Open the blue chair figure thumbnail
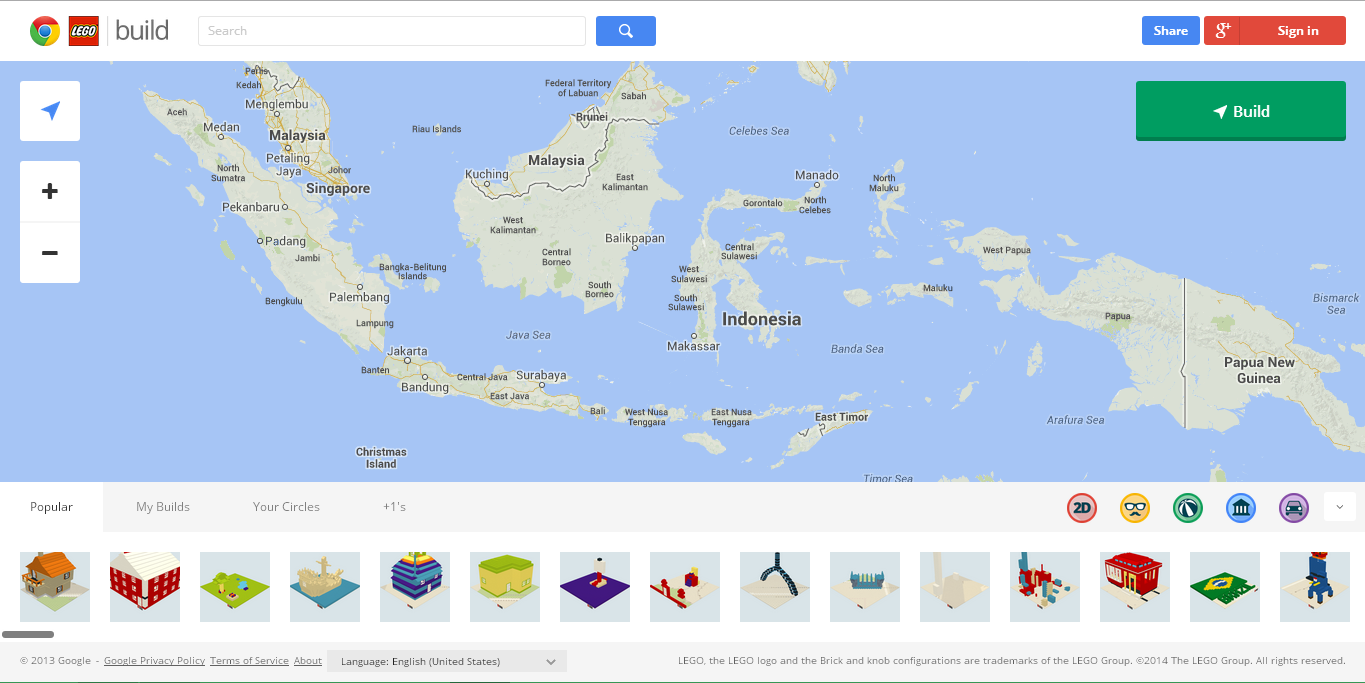 click(1315, 587)
